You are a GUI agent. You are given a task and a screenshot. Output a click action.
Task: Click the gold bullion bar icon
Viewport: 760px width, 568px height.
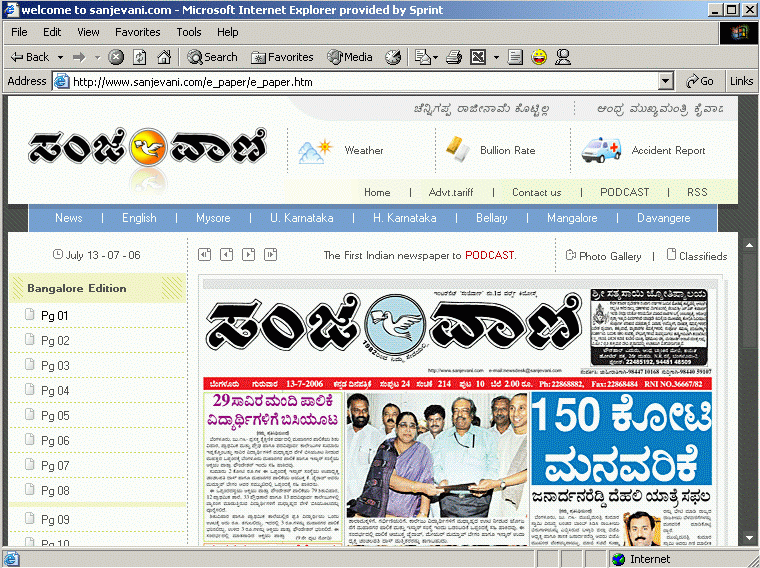click(458, 149)
